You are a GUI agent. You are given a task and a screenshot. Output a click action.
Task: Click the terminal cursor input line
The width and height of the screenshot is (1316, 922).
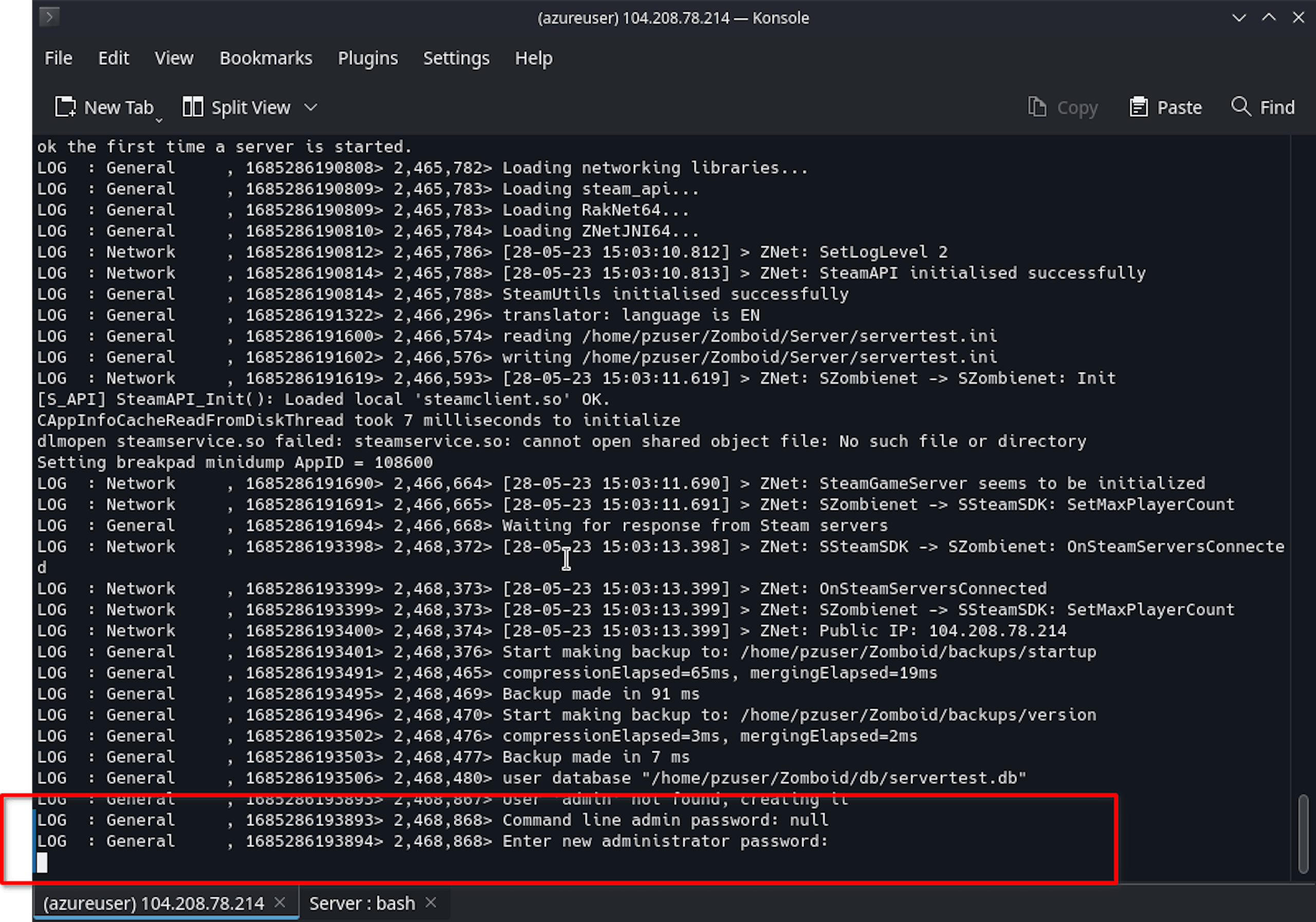point(42,862)
